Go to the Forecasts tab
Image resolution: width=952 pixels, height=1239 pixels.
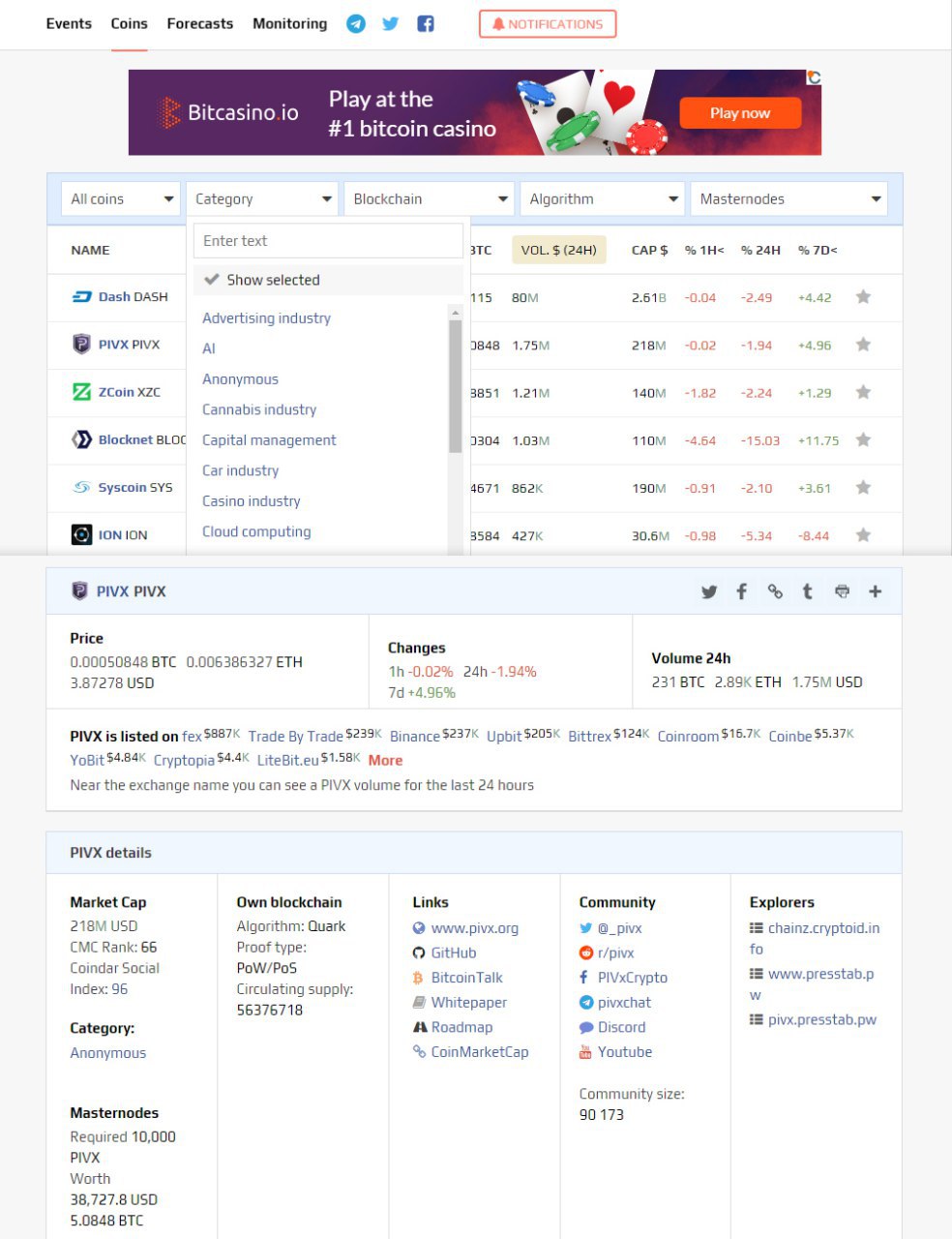(199, 24)
